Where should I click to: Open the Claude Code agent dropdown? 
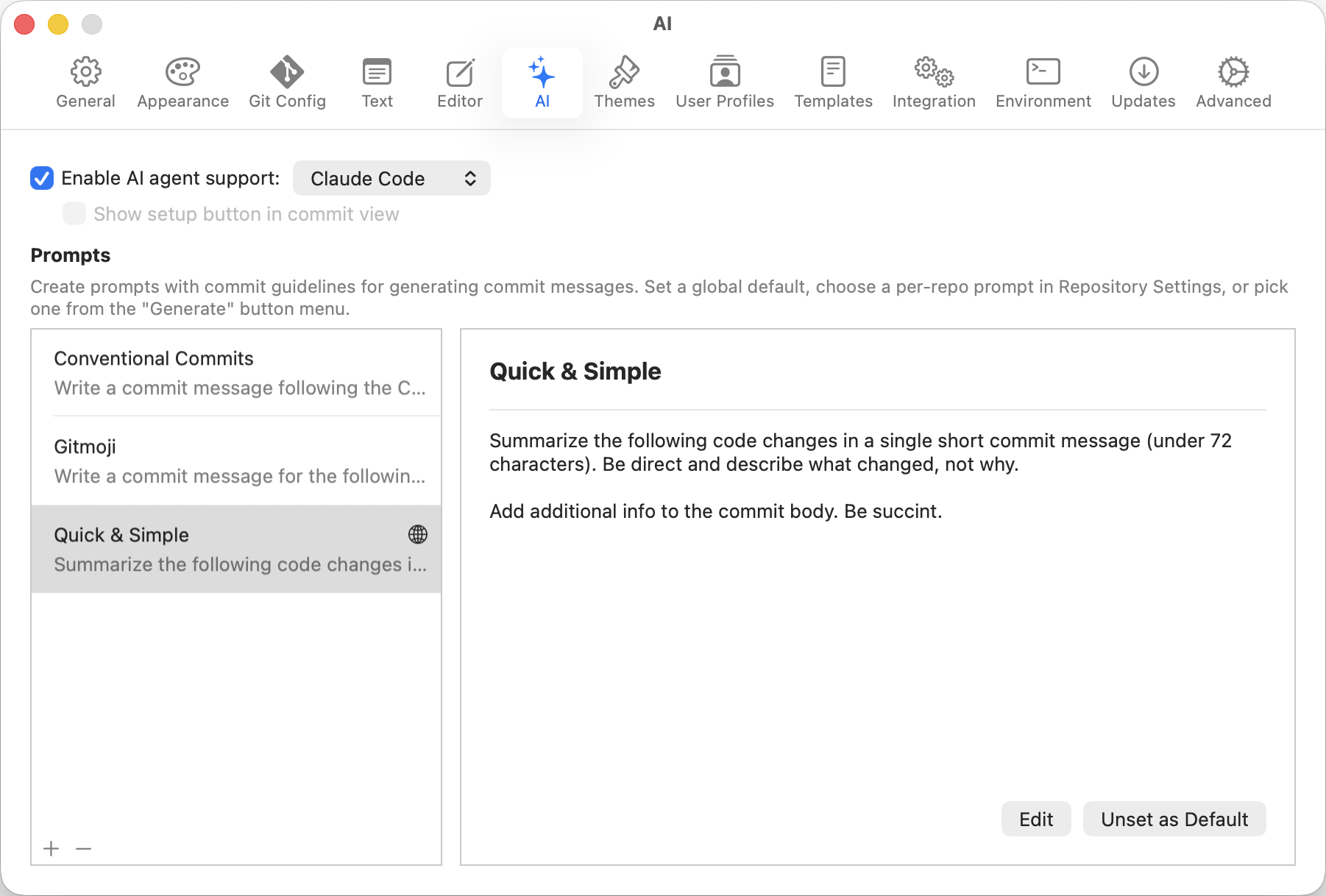(x=391, y=178)
